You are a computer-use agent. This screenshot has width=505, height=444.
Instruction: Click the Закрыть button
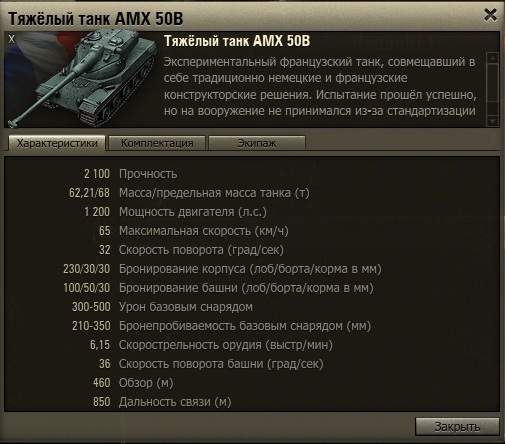[457, 426]
